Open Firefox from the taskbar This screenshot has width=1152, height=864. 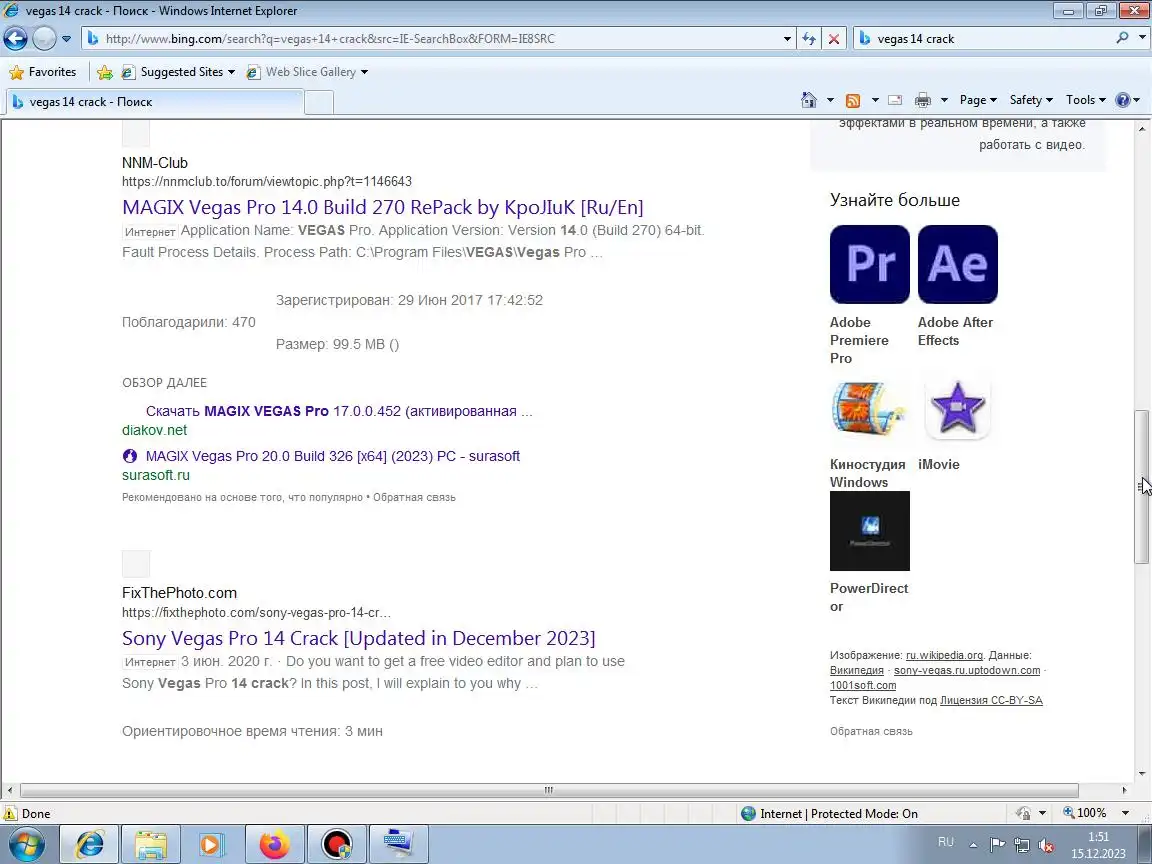pos(274,844)
